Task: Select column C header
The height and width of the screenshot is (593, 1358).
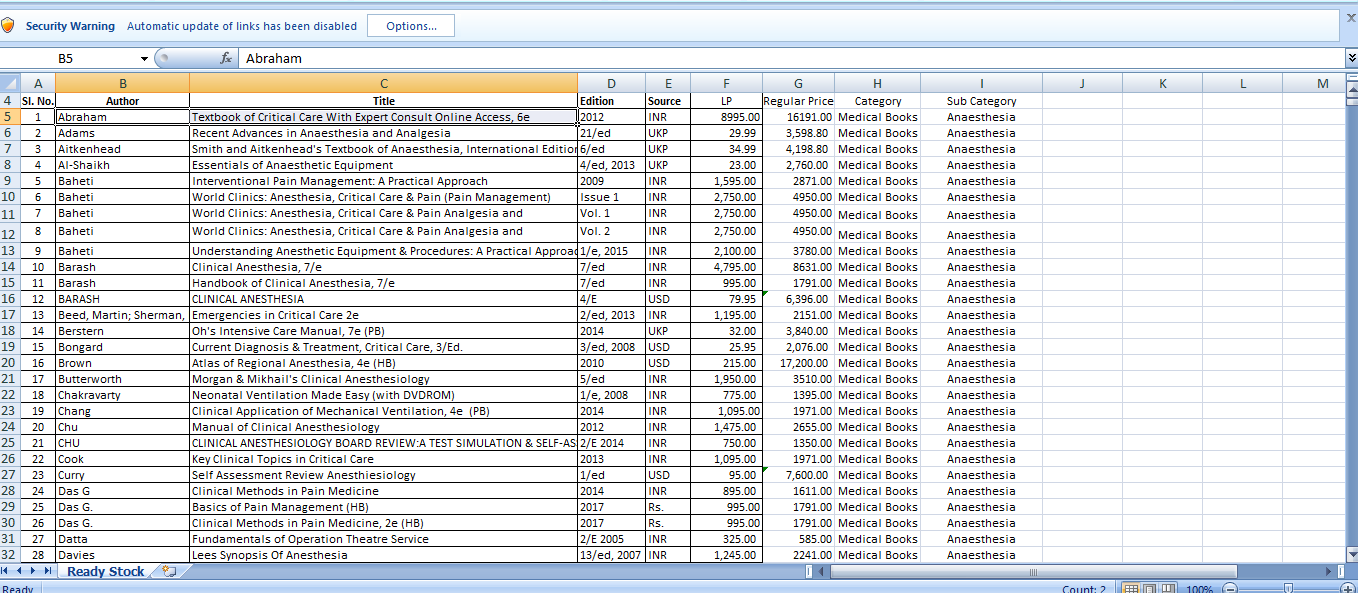Action: (383, 84)
